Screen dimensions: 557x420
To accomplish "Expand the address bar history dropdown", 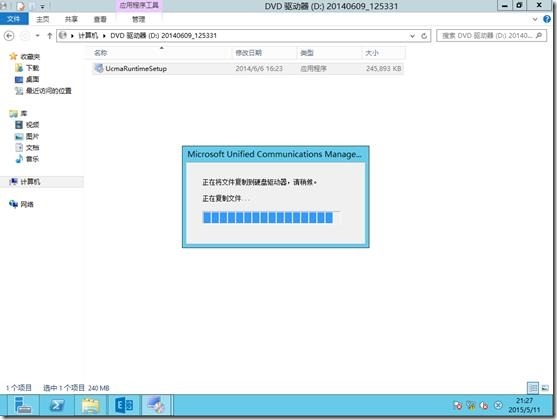I will [x=412, y=36].
